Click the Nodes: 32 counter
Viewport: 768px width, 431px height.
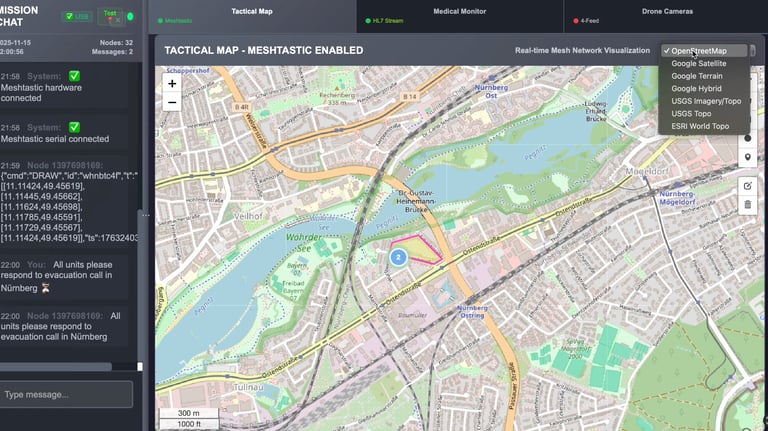click(x=116, y=43)
